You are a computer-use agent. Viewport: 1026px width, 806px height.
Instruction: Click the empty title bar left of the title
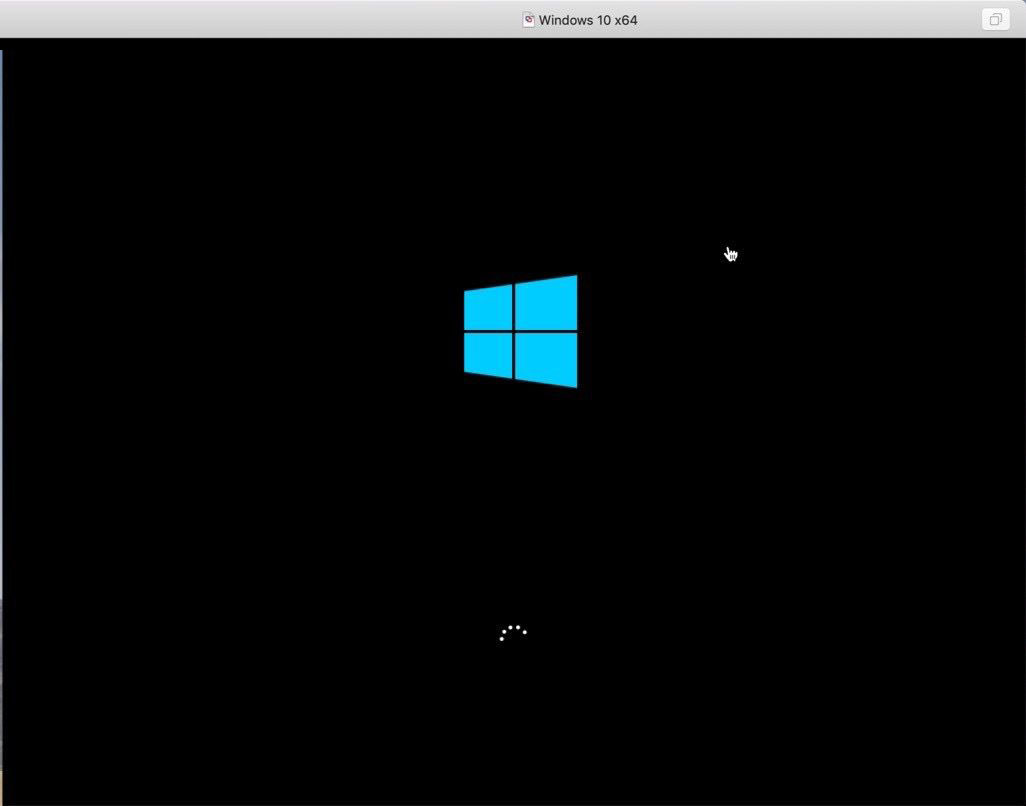pyautogui.click(x=262, y=20)
